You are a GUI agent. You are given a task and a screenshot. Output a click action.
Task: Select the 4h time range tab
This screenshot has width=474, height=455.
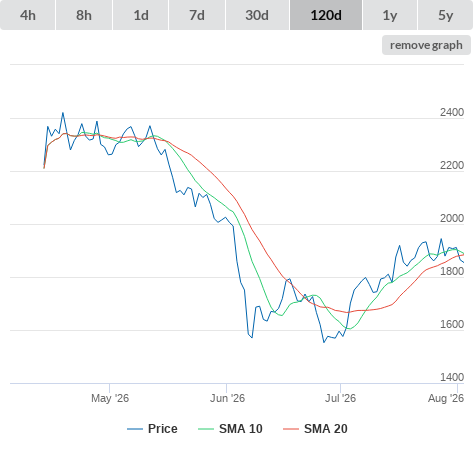[x=28, y=15]
